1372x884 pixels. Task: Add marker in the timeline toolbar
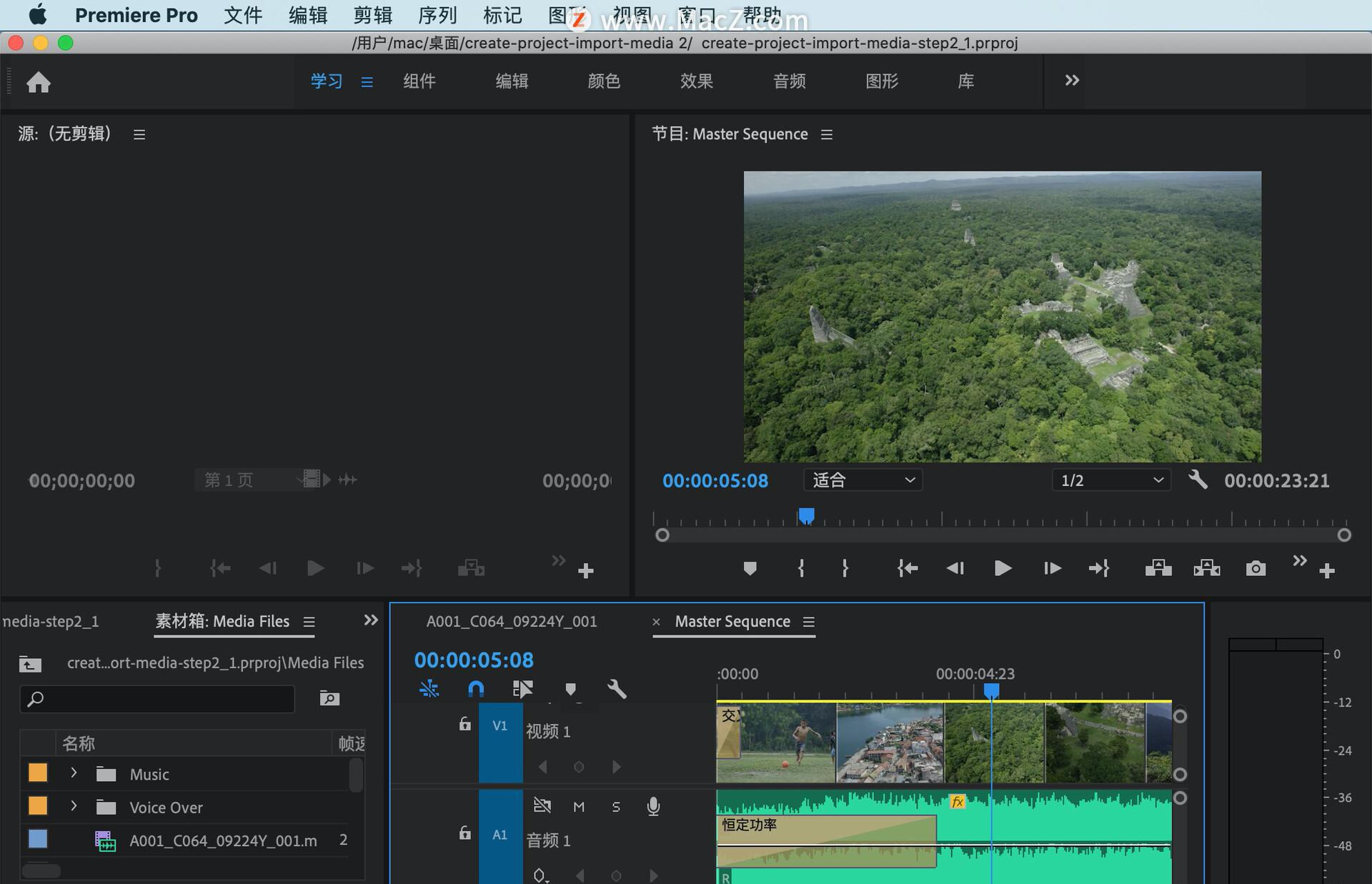point(570,690)
